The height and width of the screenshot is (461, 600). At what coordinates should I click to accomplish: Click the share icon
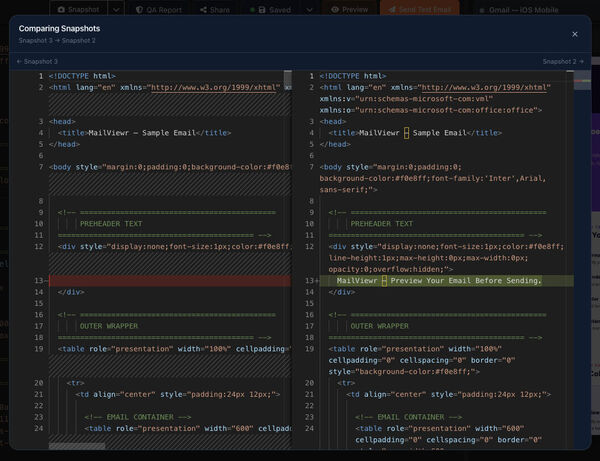[x=203, y=10]
